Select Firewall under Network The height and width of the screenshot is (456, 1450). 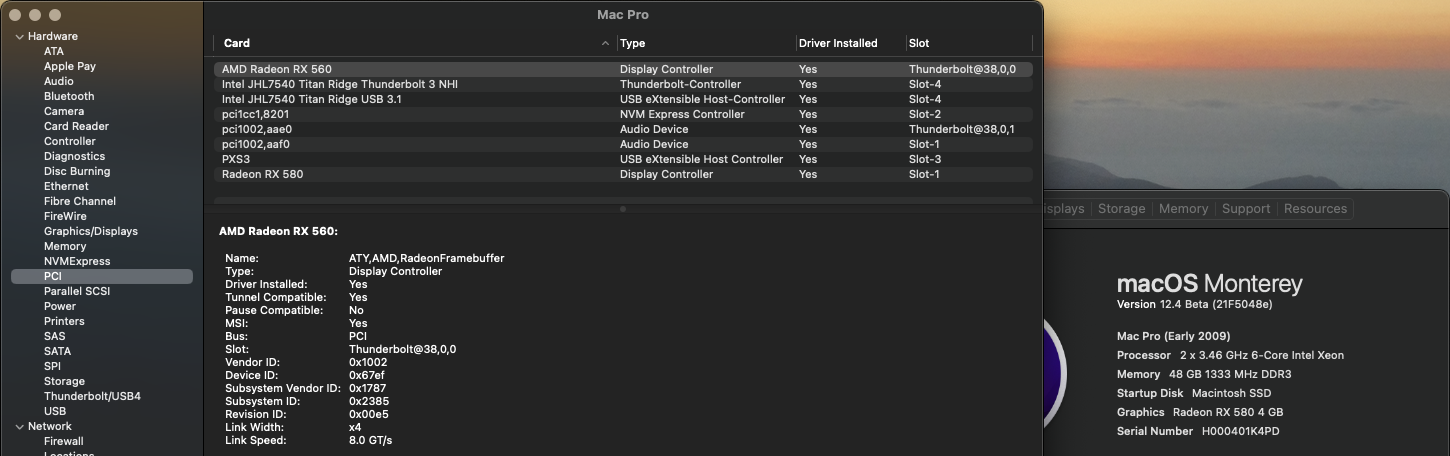click(x=64, y=441)
